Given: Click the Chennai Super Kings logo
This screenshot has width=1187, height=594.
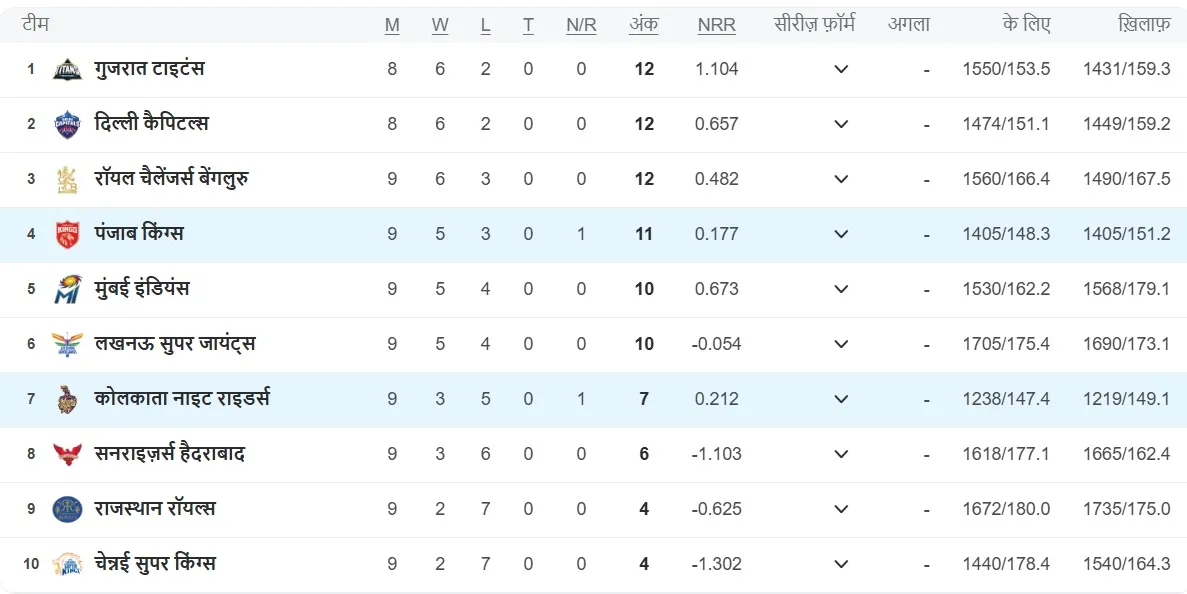Looking at the screenshot, I should point(67,564).
